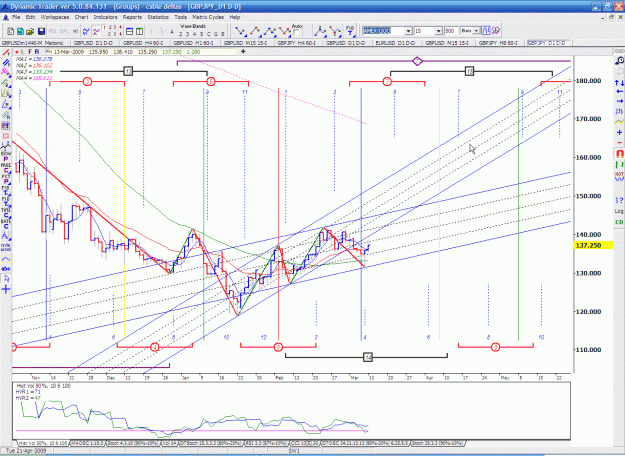Click the blue fork projection tool icon

(x=320, y=31)
